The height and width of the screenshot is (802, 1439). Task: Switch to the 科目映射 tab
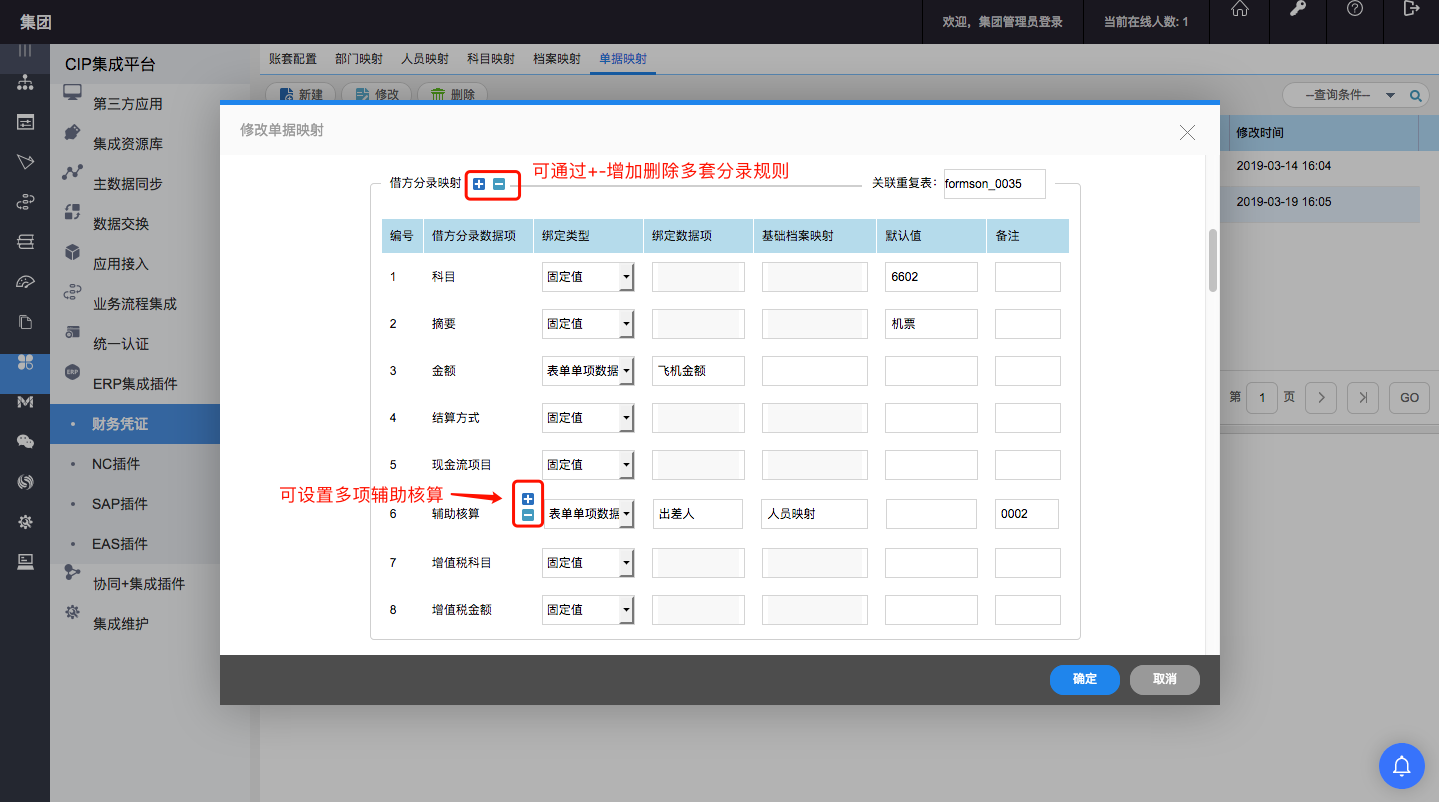[491, 59]
